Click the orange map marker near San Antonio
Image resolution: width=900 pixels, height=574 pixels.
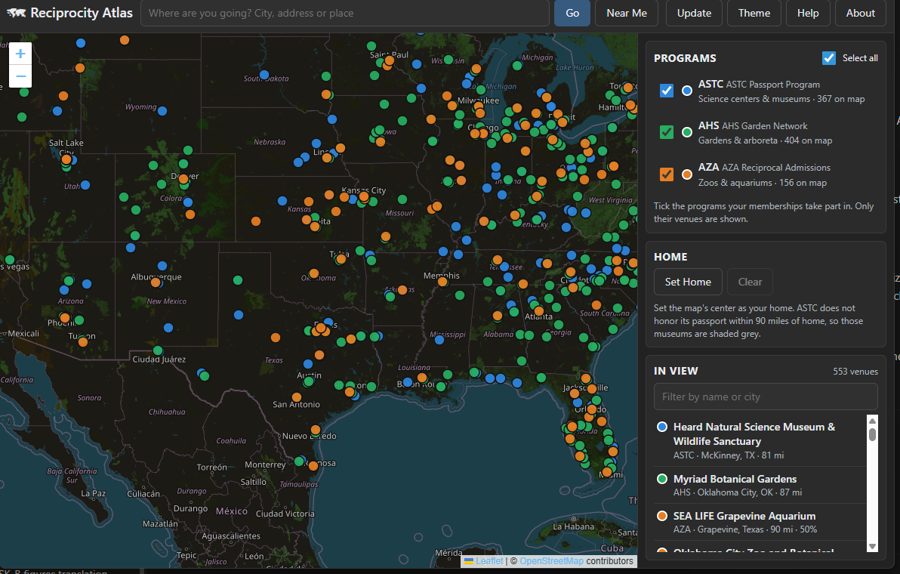pyautogui.click(x=296, y=397)
